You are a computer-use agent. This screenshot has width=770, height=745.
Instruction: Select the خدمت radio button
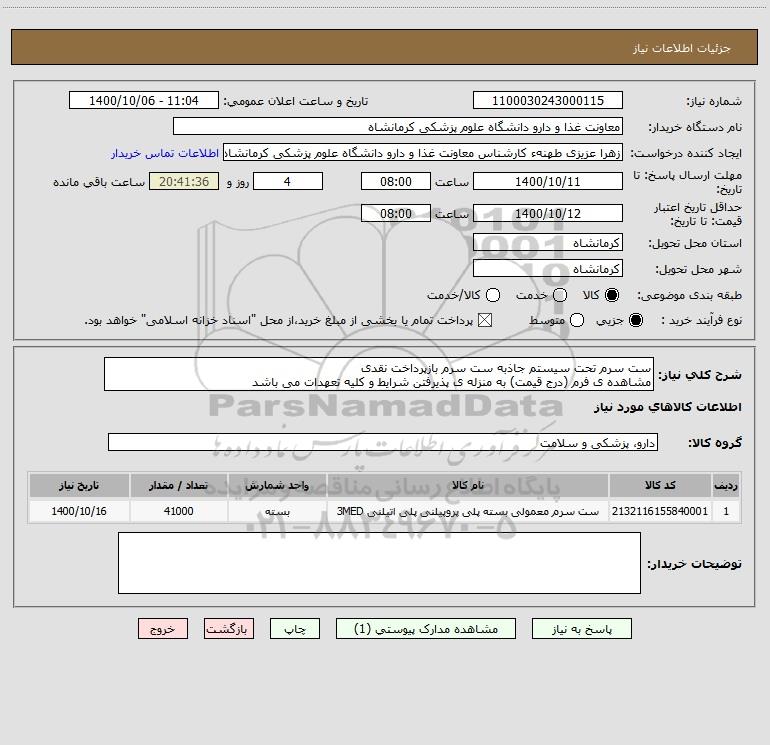(x=560, y=295)
